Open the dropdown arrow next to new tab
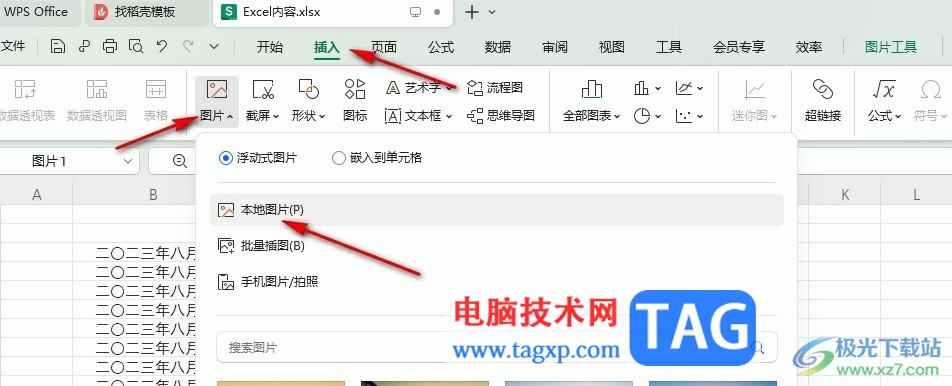Image resolution: width=952 pixels, height=386 pixels. [492, 12]
